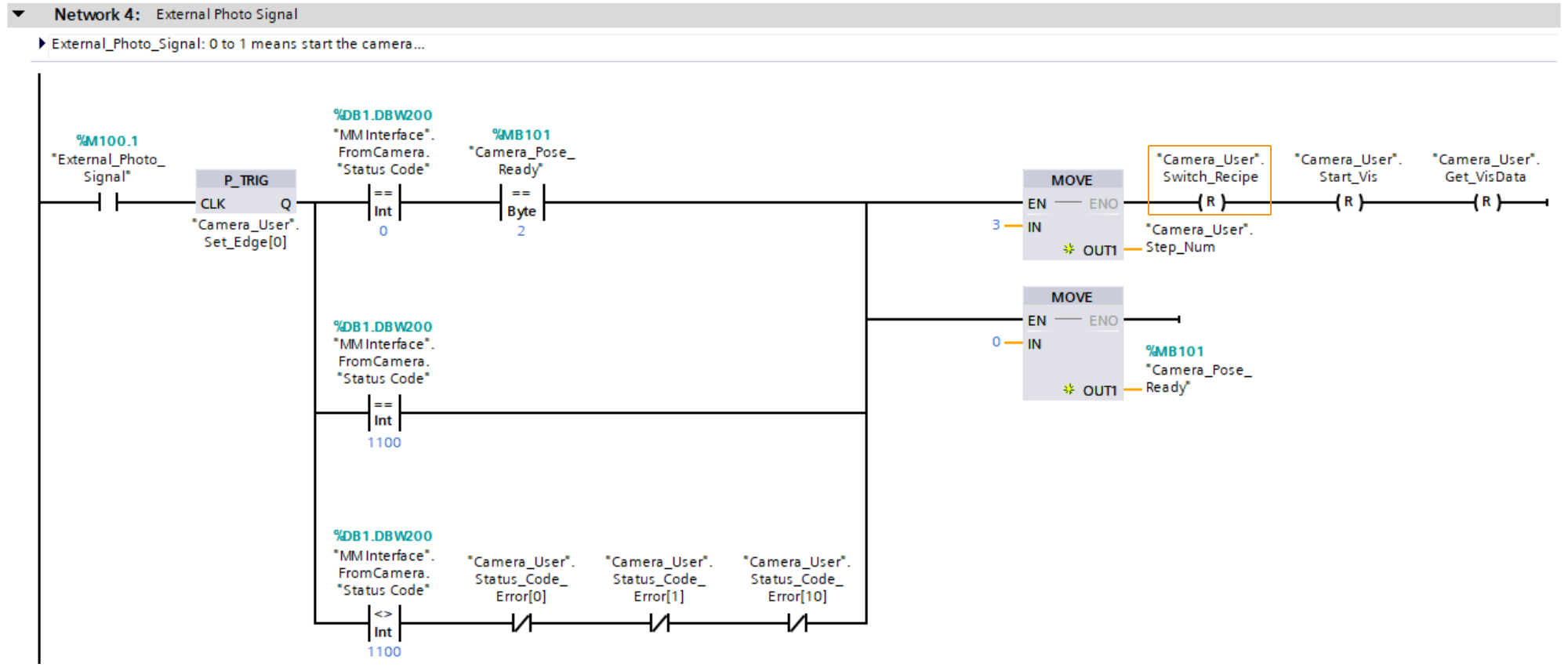Click the Network 4 title text
The image size is (1568, 667).
(227, 14)
